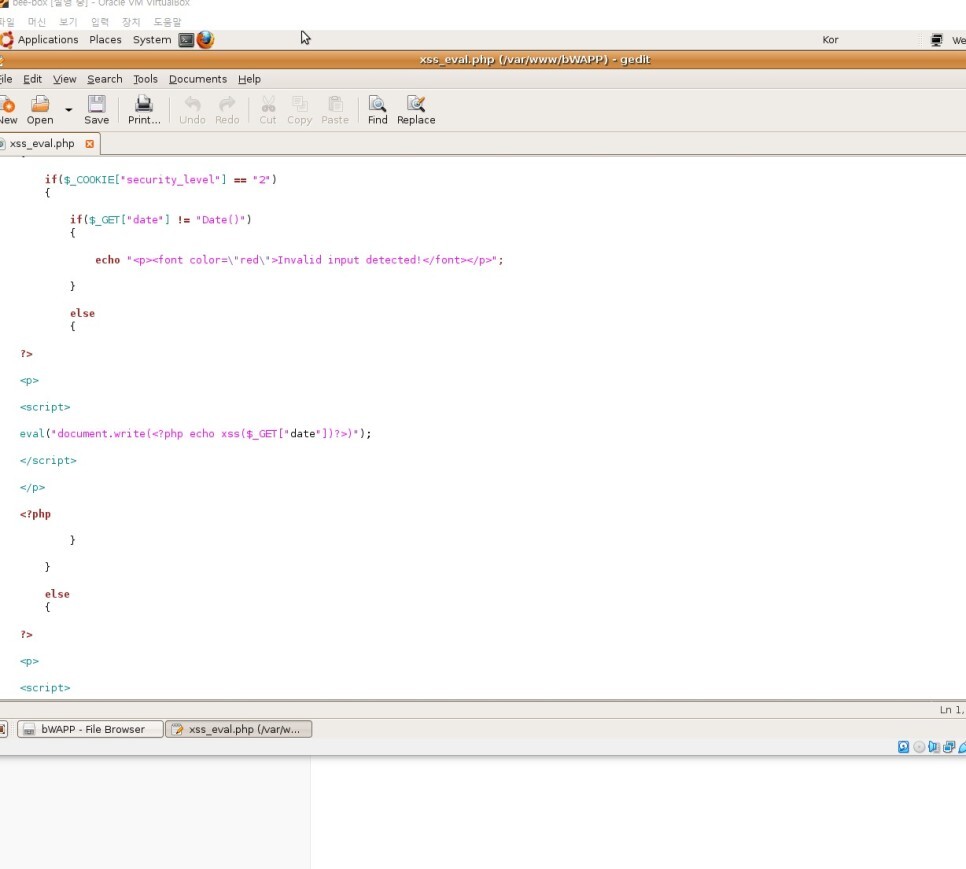Click the security_level cookie condition line

[x=161, y=179]
